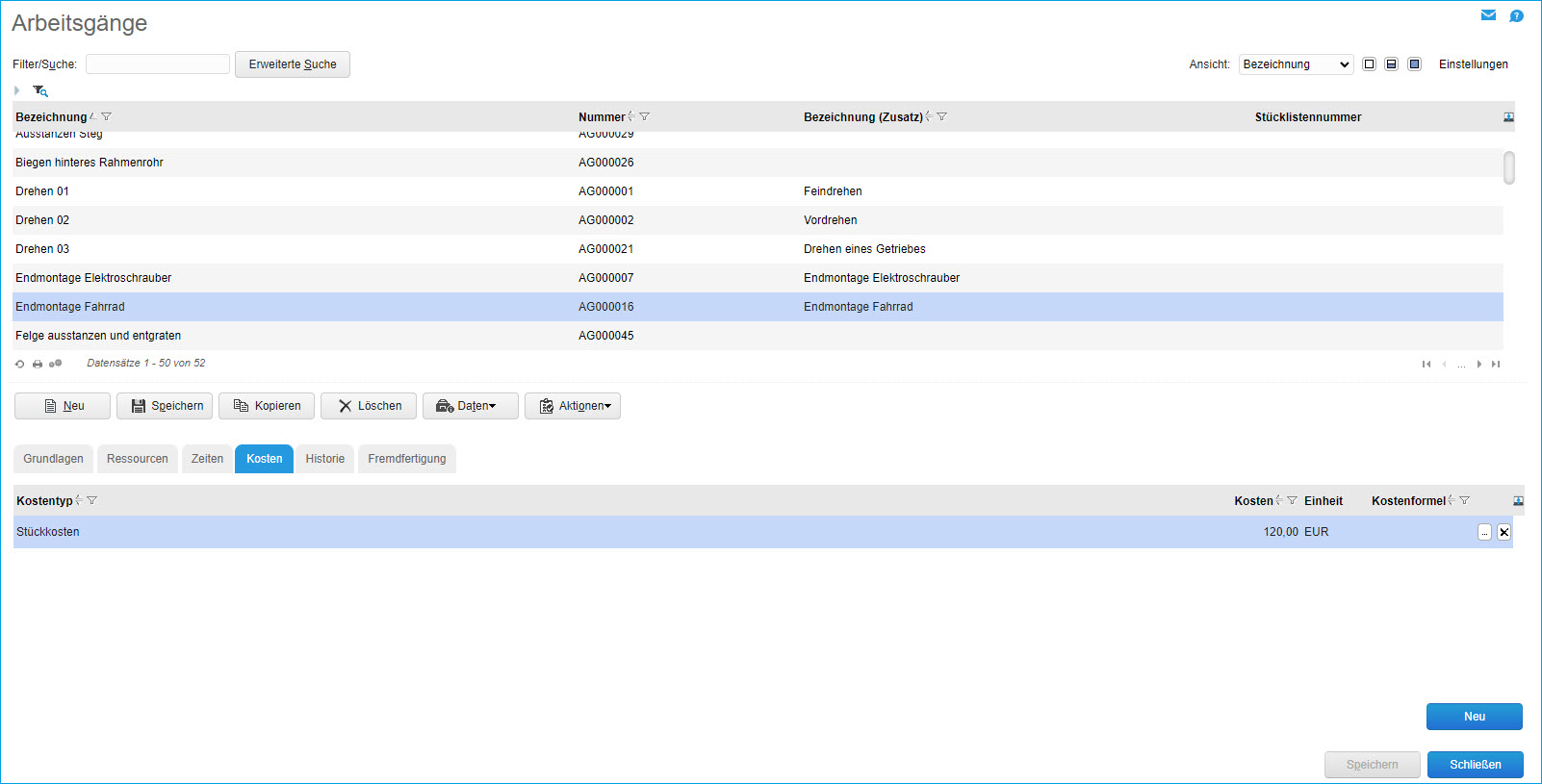Image resolution: width=1542 pixels, height=784 pixels.
Task: Click the blue help question mark icon
Action: coord(1516,15)
